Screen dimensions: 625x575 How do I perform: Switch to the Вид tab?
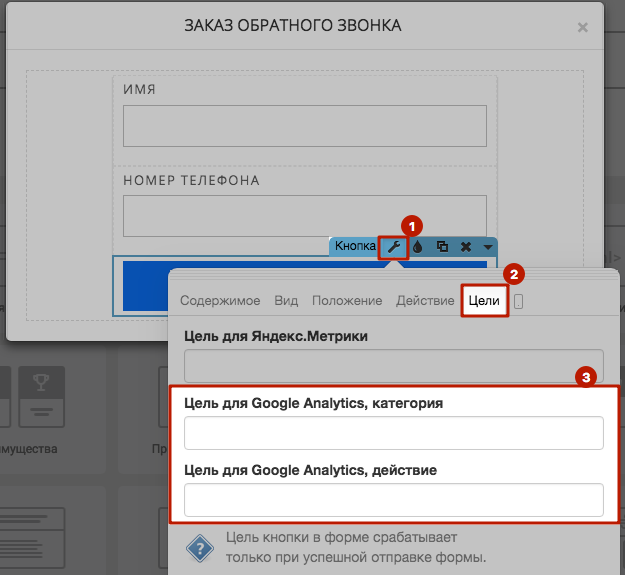(x=286, y=300)
